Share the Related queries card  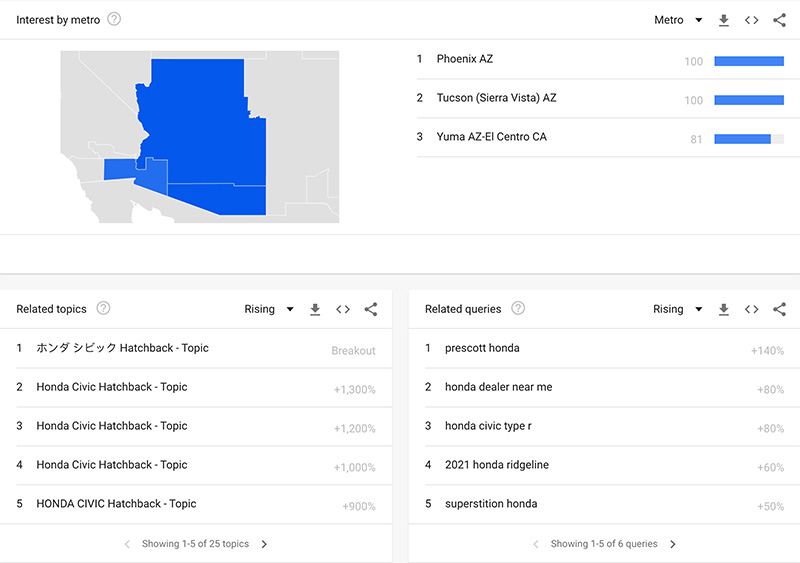[x=779, y=309]
